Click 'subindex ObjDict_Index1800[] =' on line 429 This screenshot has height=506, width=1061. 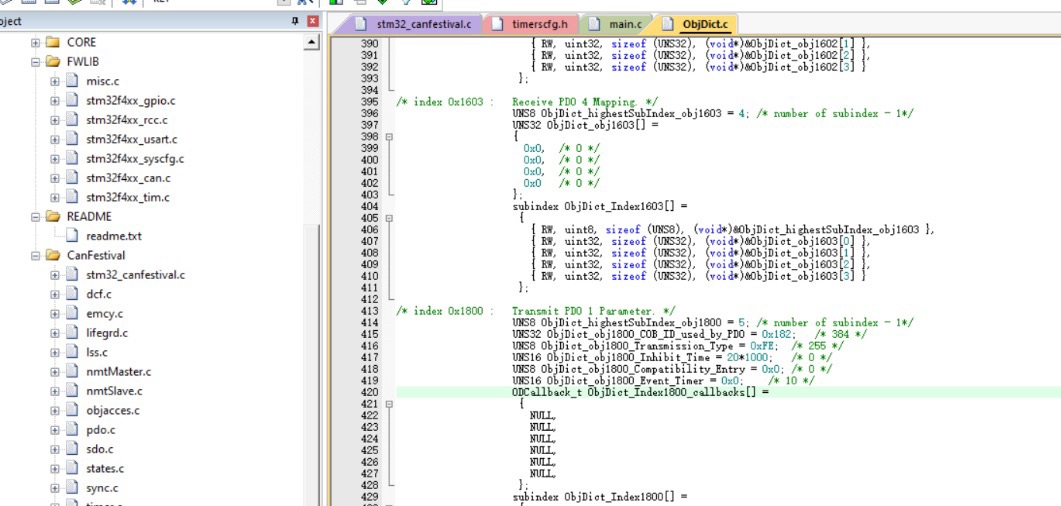coord(600,497)
